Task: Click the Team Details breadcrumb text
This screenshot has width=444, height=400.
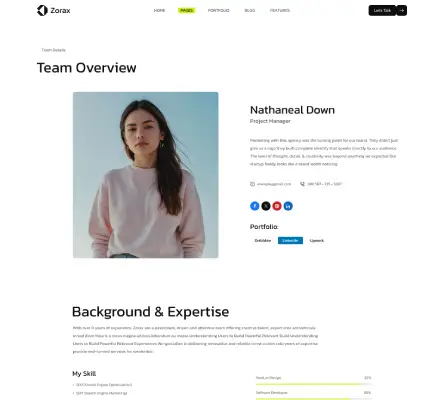Action: (53, 50)
